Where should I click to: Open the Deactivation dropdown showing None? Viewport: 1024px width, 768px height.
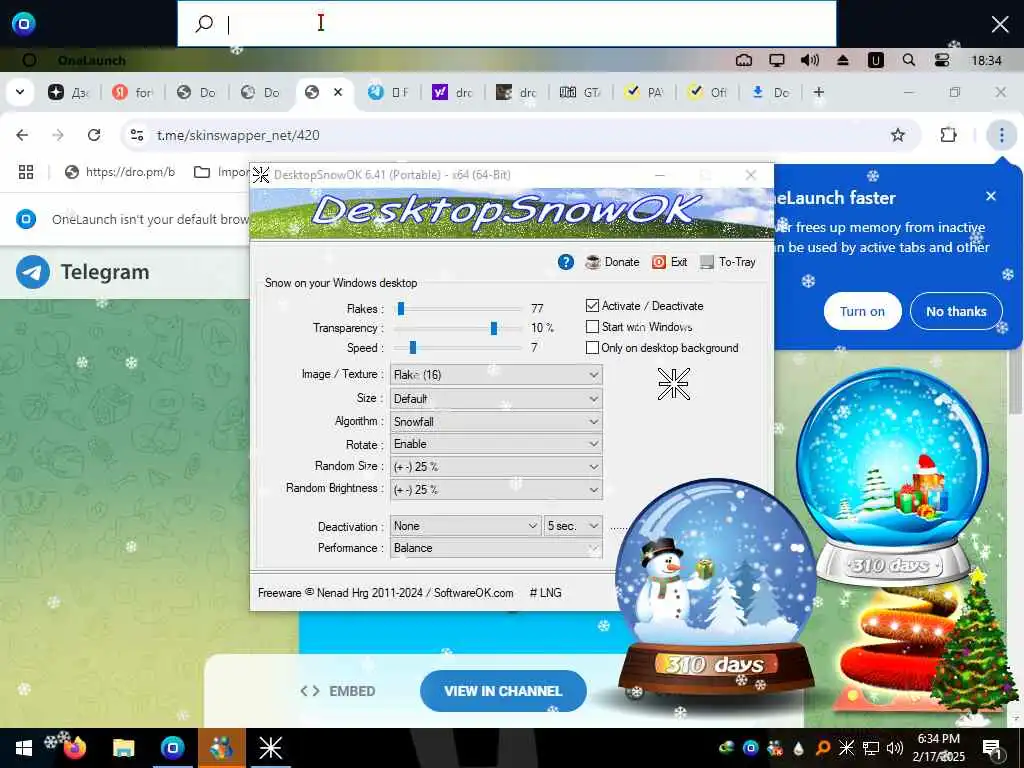click(x=465, y=526)
